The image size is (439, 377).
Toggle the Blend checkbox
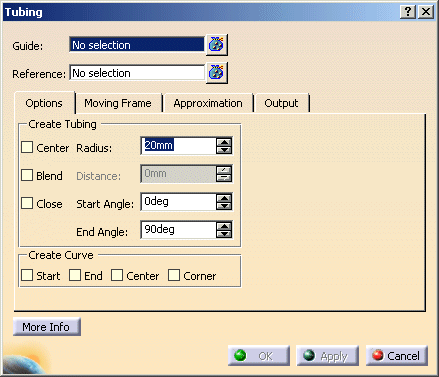(x=27, y=175)
